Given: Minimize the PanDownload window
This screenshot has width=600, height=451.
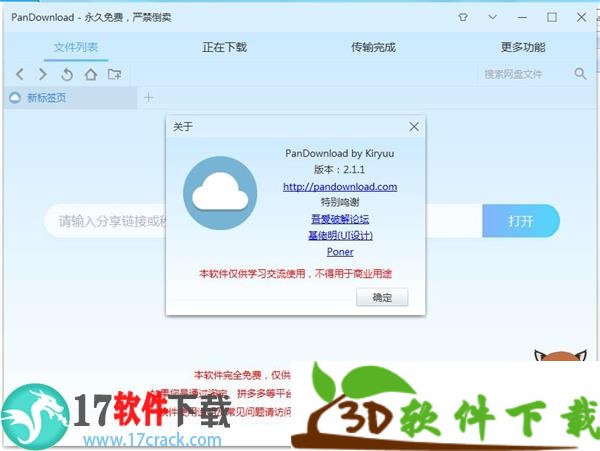Looking at the screenshot, I should [x=522, y=17].
